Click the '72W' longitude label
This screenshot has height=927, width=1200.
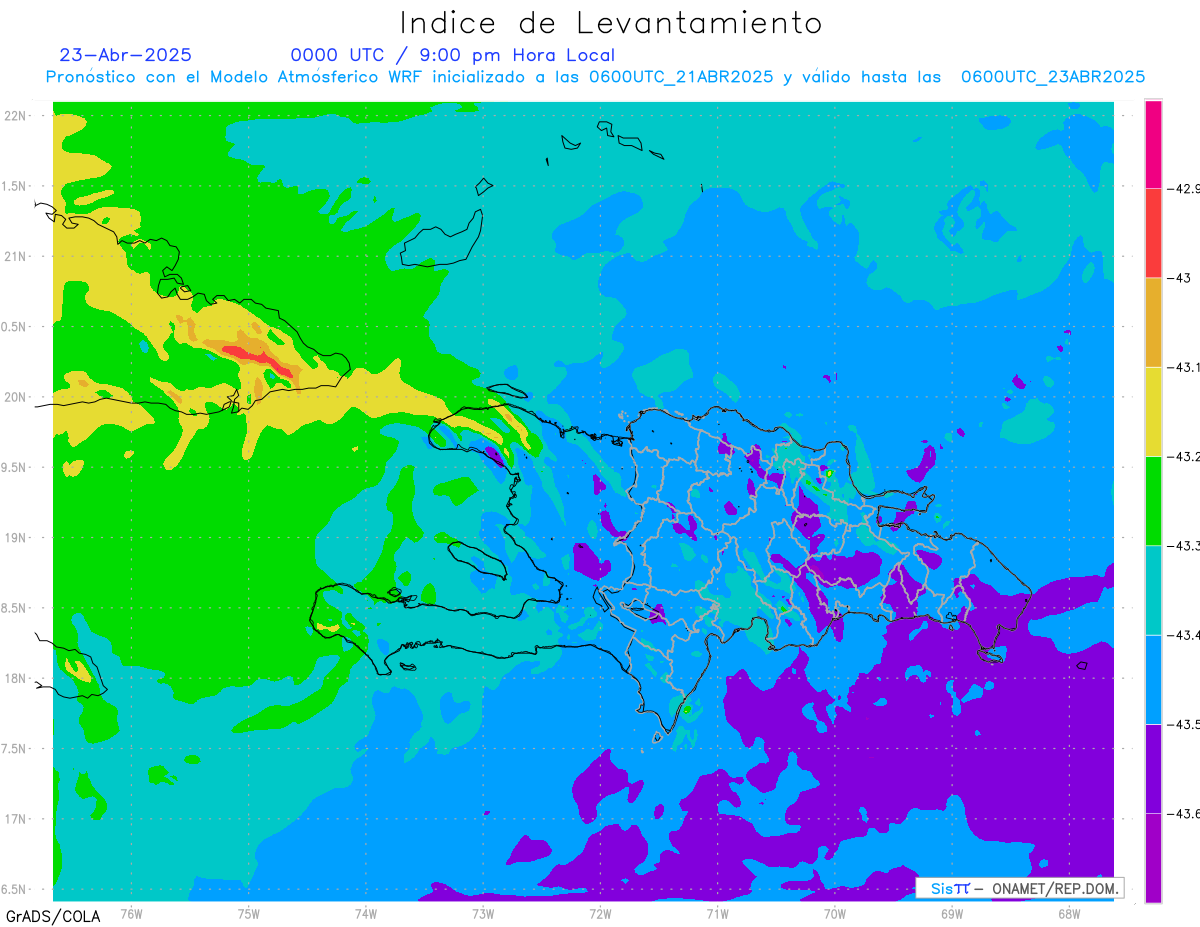(x=600, y=913)
